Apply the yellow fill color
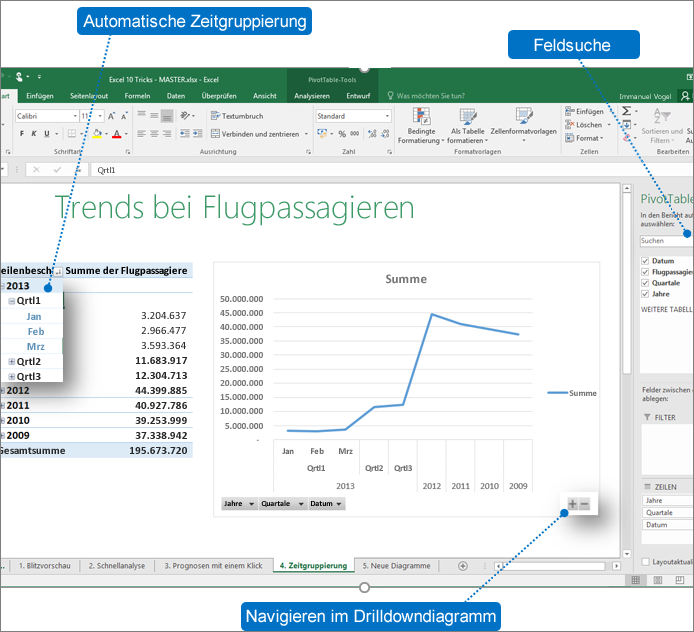Viewport: 694px width, 632px height. pos(97,134)
